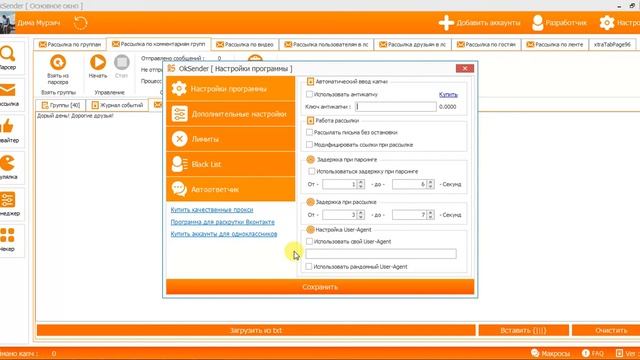Enable Использовать рандомный User-Agent checkbox
640x360 pixels.
309,267
